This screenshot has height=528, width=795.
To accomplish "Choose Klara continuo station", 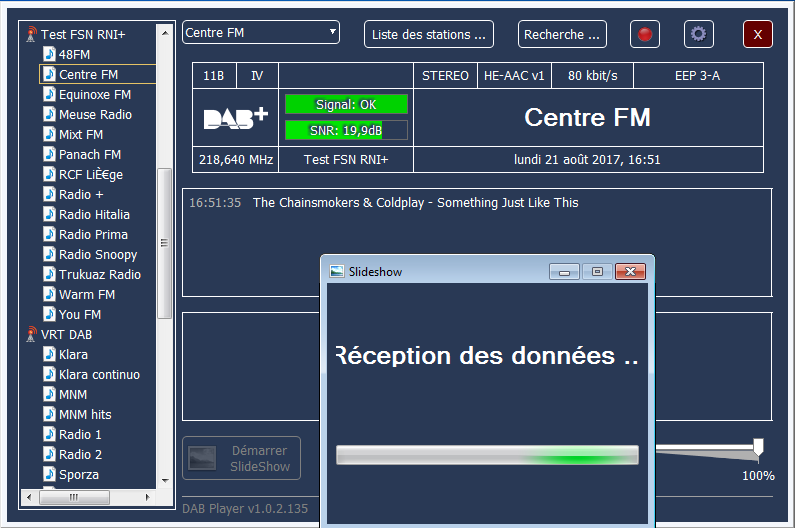I will pyautogui.click(x=99, y=375).
